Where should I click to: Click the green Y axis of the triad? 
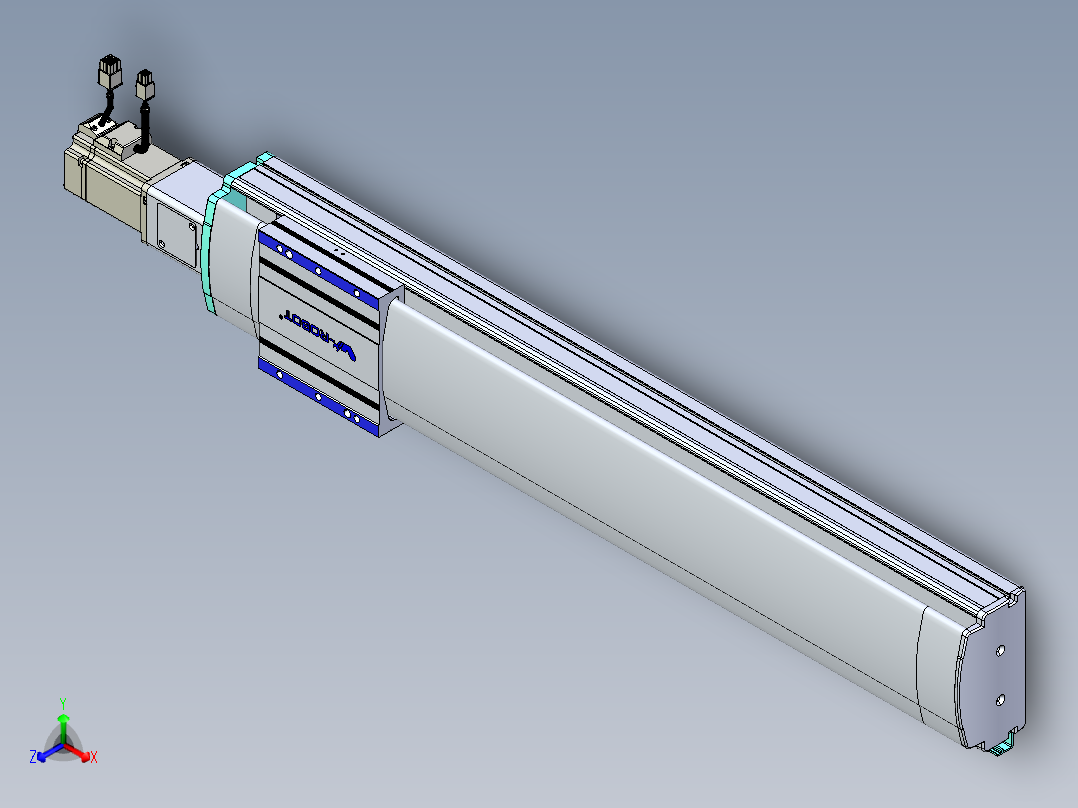point(63,728)
